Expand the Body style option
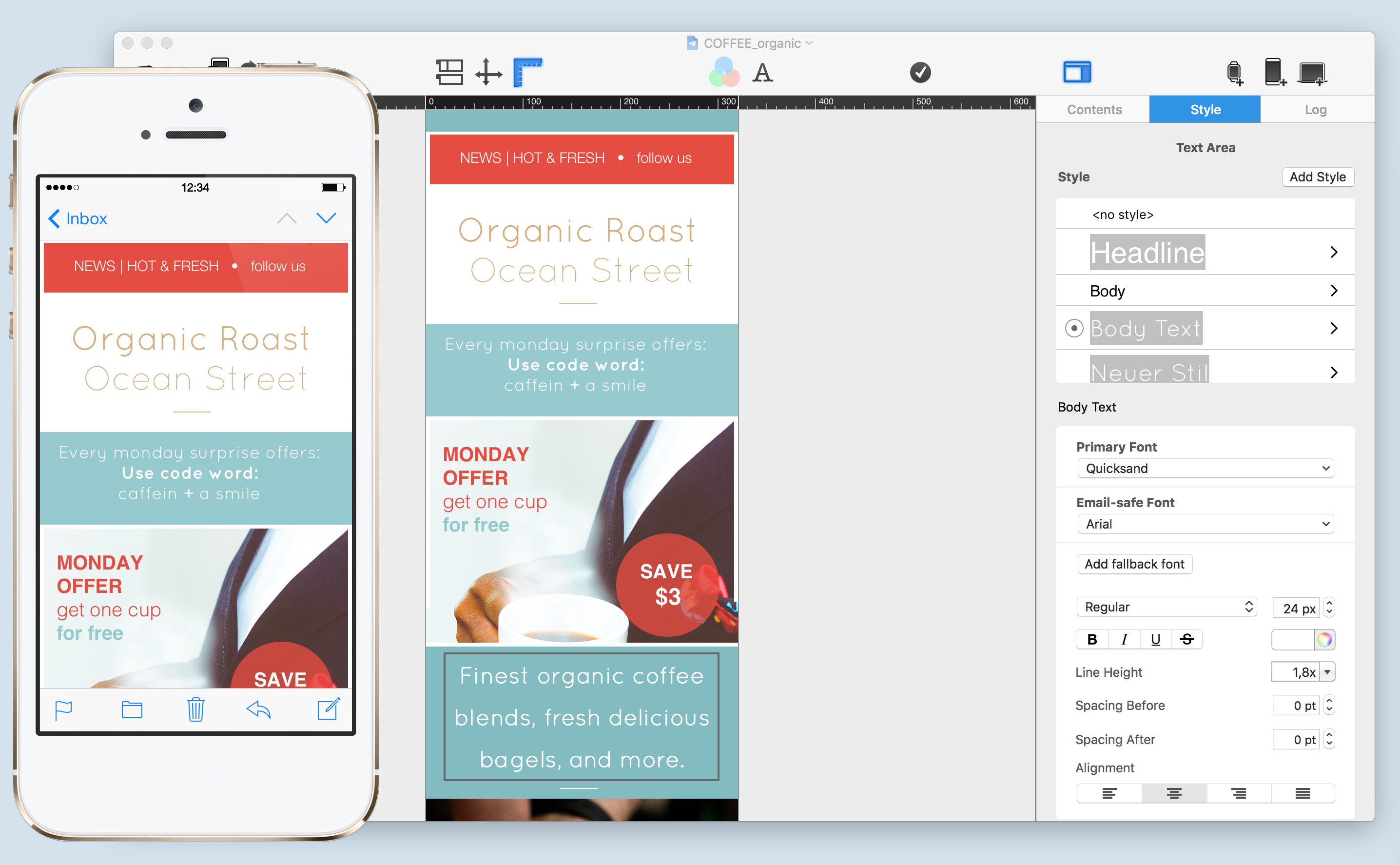1400x865 pixels. [1337, 290]
